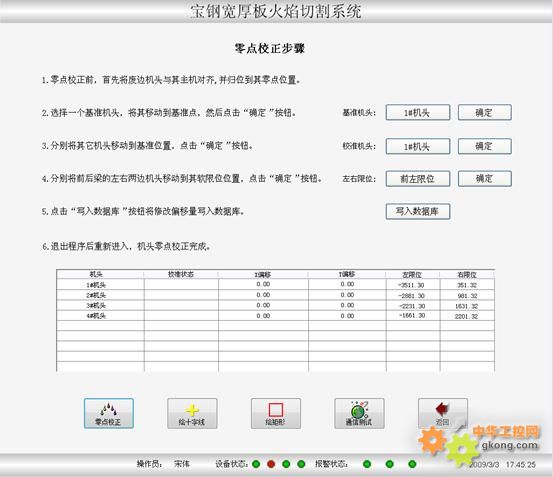The width and height of the screenshot is (553, 477).
Task: Confirm the 校准机头 with its 确定 button
Action: point(485,146)
